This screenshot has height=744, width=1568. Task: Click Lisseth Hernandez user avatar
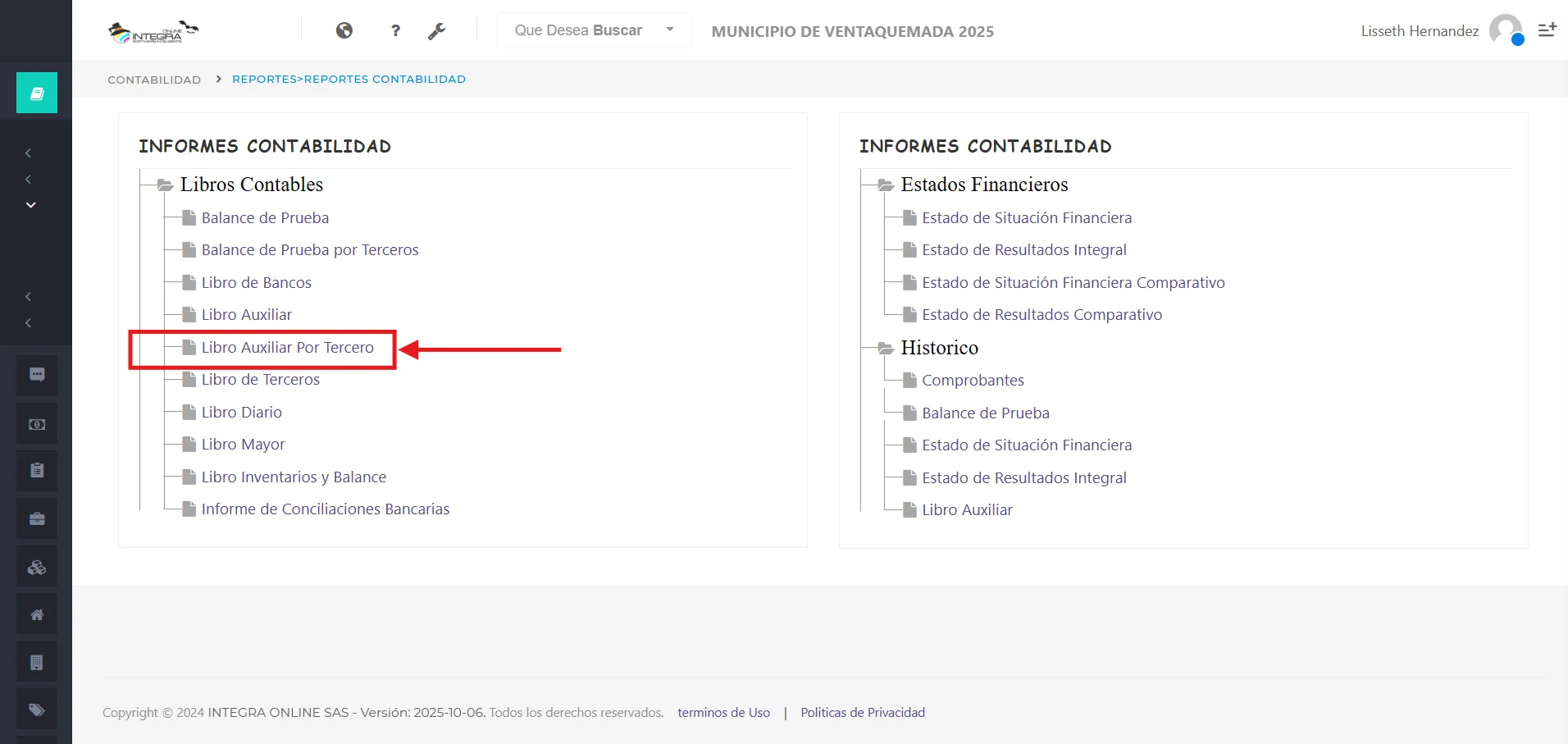click(x=1505, y=30)
